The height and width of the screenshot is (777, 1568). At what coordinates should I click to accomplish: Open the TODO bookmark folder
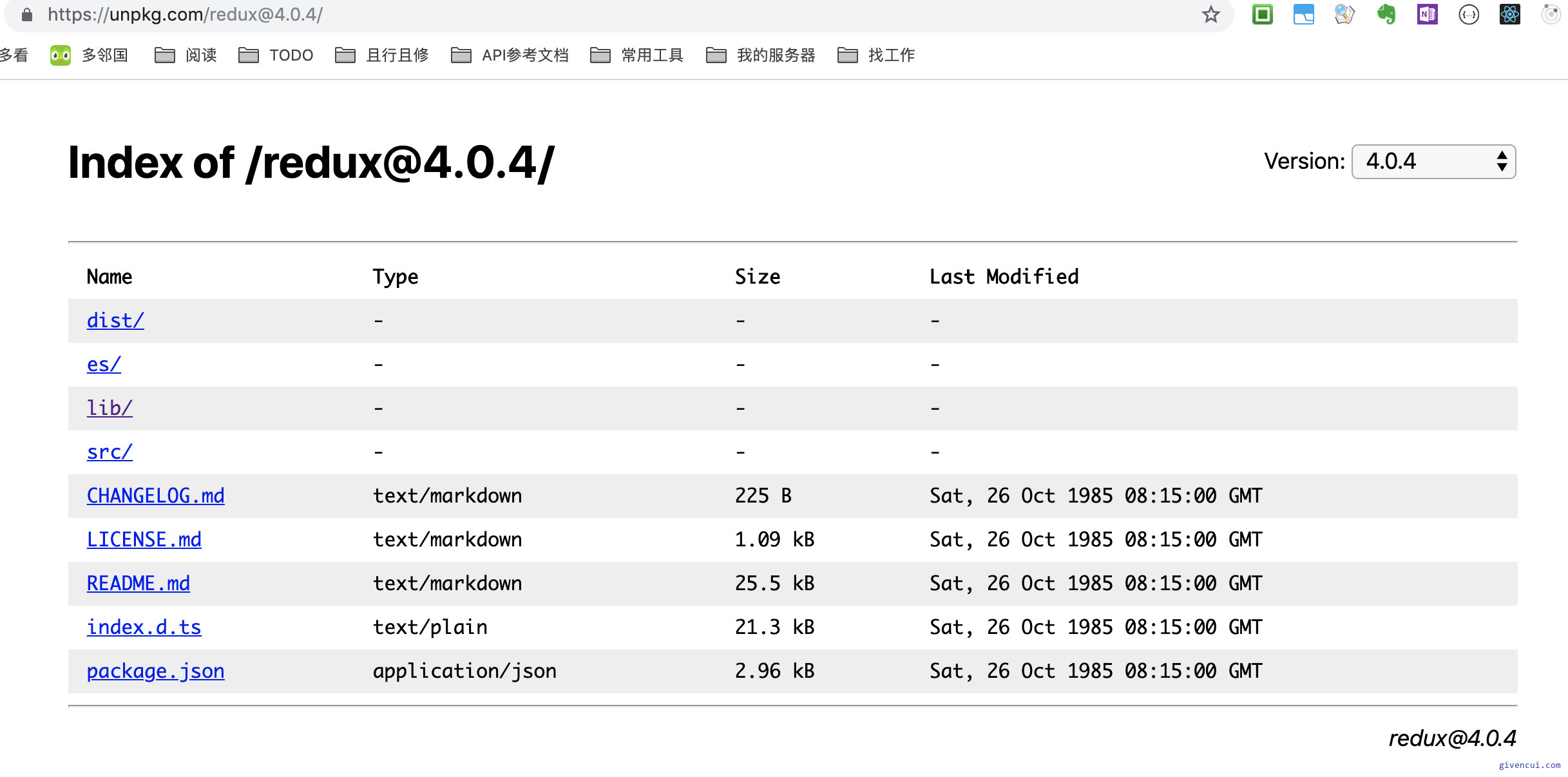pos(276,55)
